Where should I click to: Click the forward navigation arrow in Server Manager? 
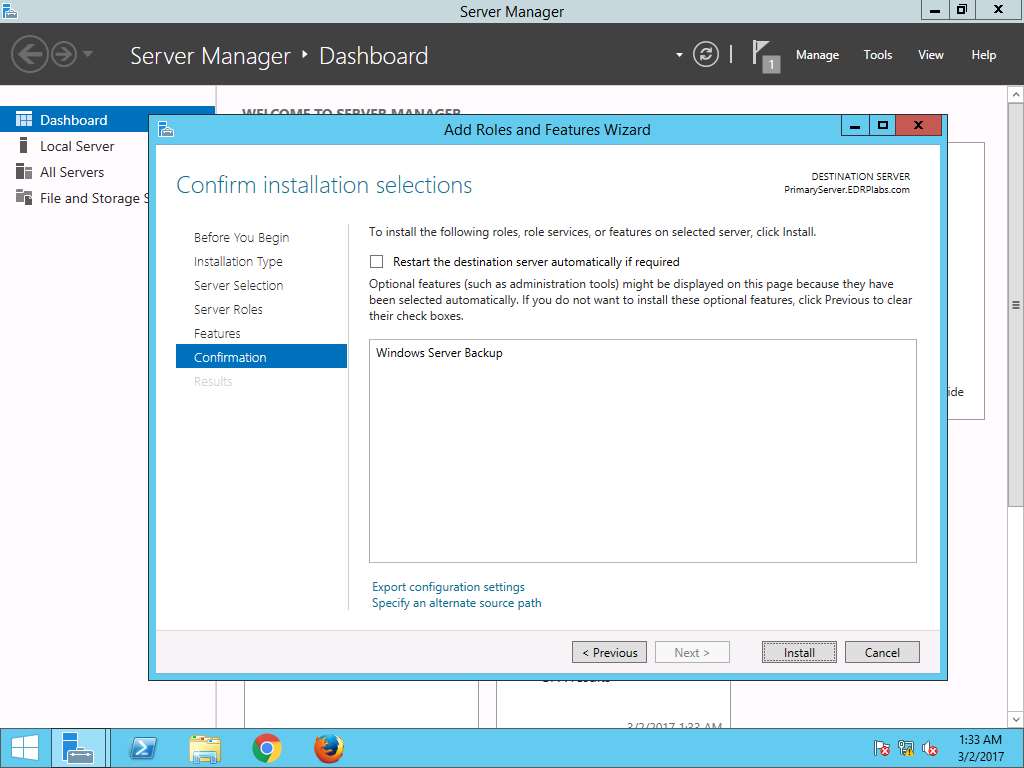click(63, 54)
